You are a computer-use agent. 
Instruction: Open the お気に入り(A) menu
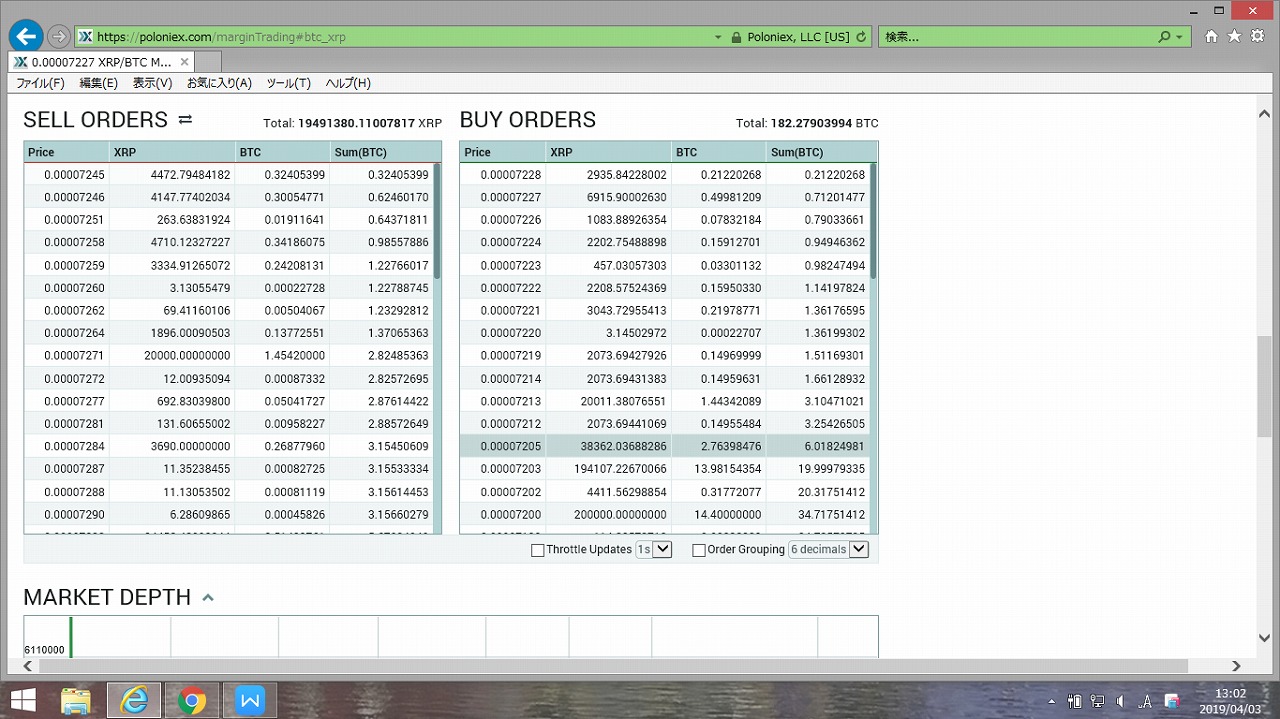[219, 83]
